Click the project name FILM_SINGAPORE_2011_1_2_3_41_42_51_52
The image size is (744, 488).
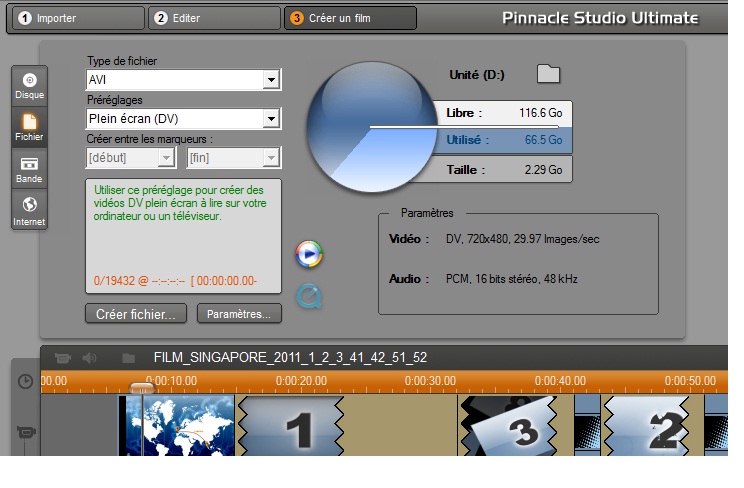(290, 357)
